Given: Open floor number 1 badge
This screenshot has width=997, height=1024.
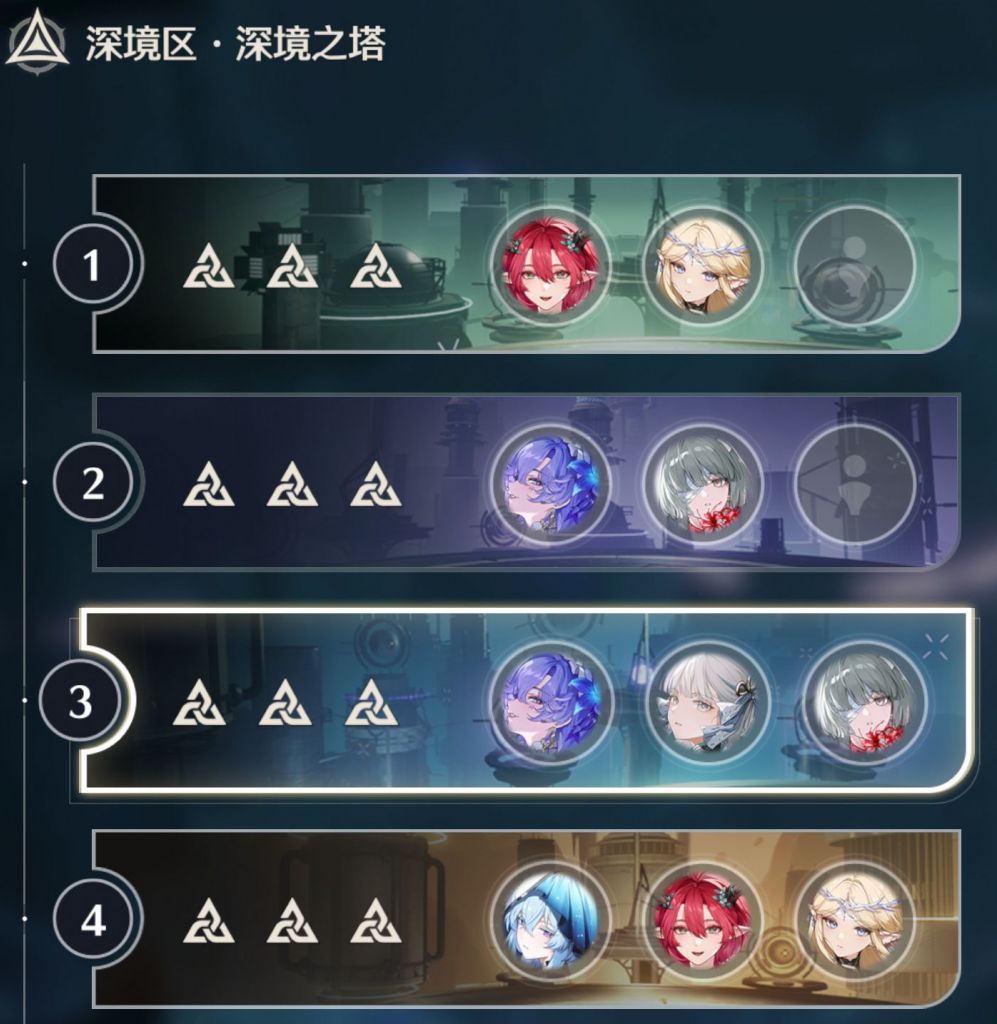Looking at the screenshot, I should [93, 265].
